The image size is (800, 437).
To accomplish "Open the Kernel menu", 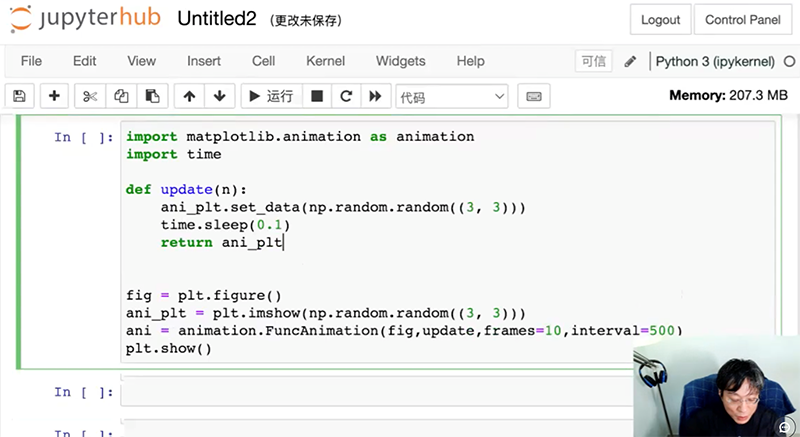I will (325, 61).
